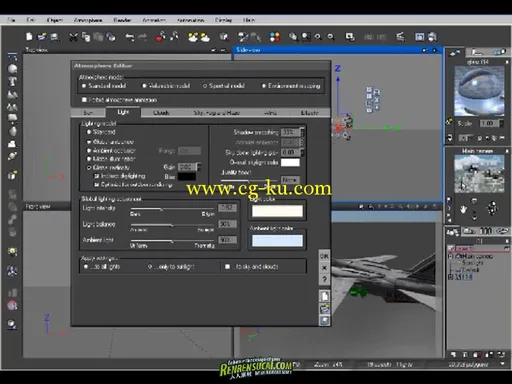512x384 pixels.
Task: Click the Cut scissors toolbar icon
Action: (x=73, y=37)
